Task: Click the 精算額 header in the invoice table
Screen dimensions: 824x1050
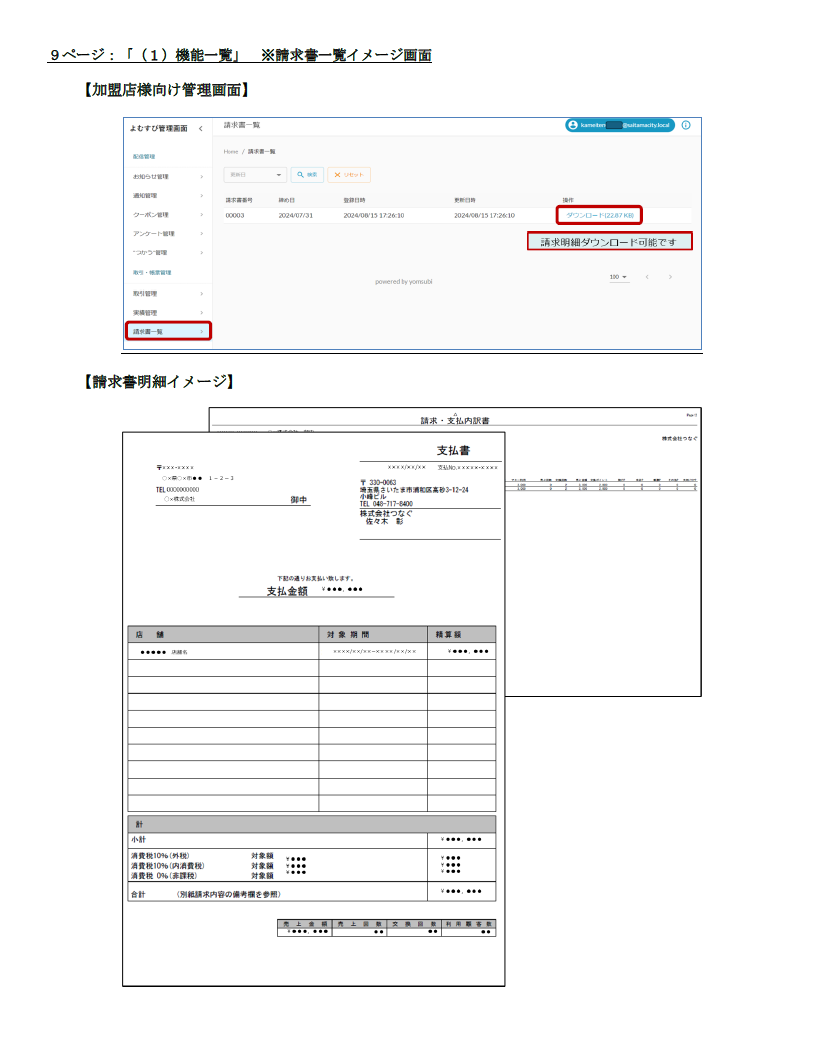Action: [448, 635]
